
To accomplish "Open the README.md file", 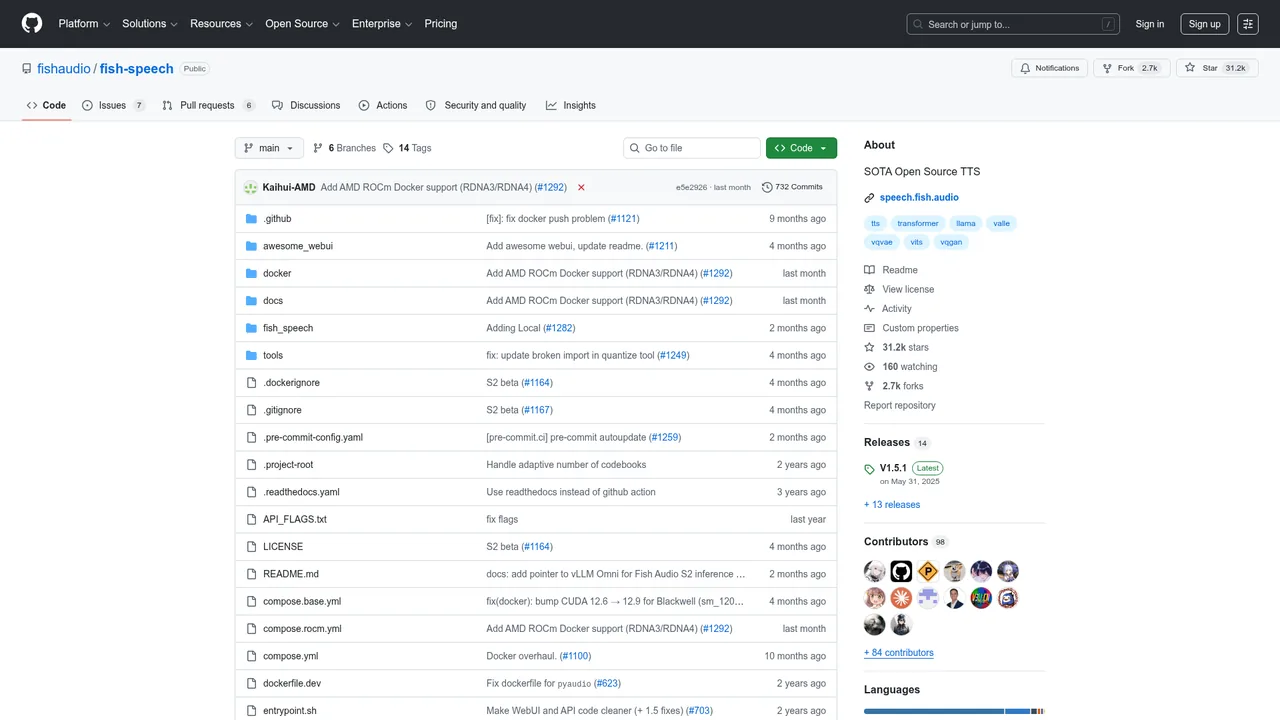I will click(291, 574).
